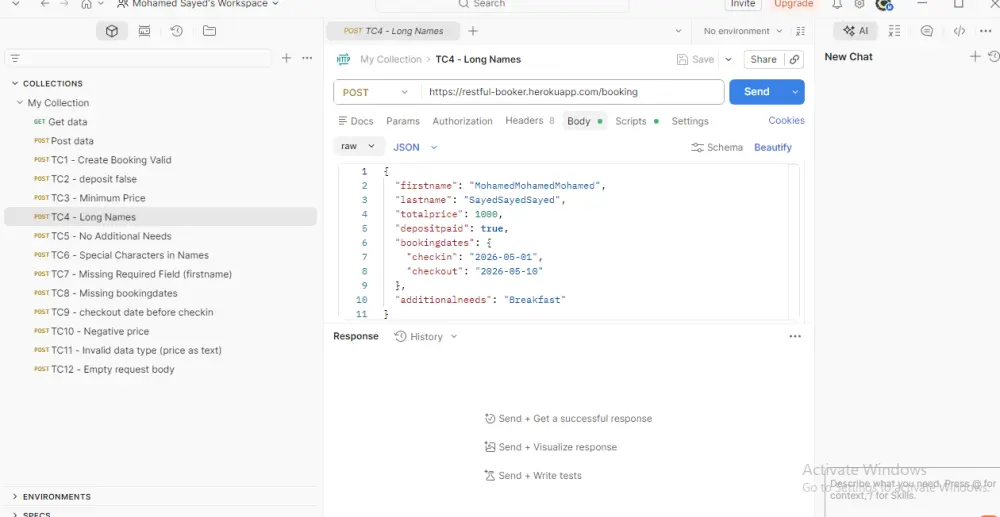Click the Home icon in top bar

[86, 3]
